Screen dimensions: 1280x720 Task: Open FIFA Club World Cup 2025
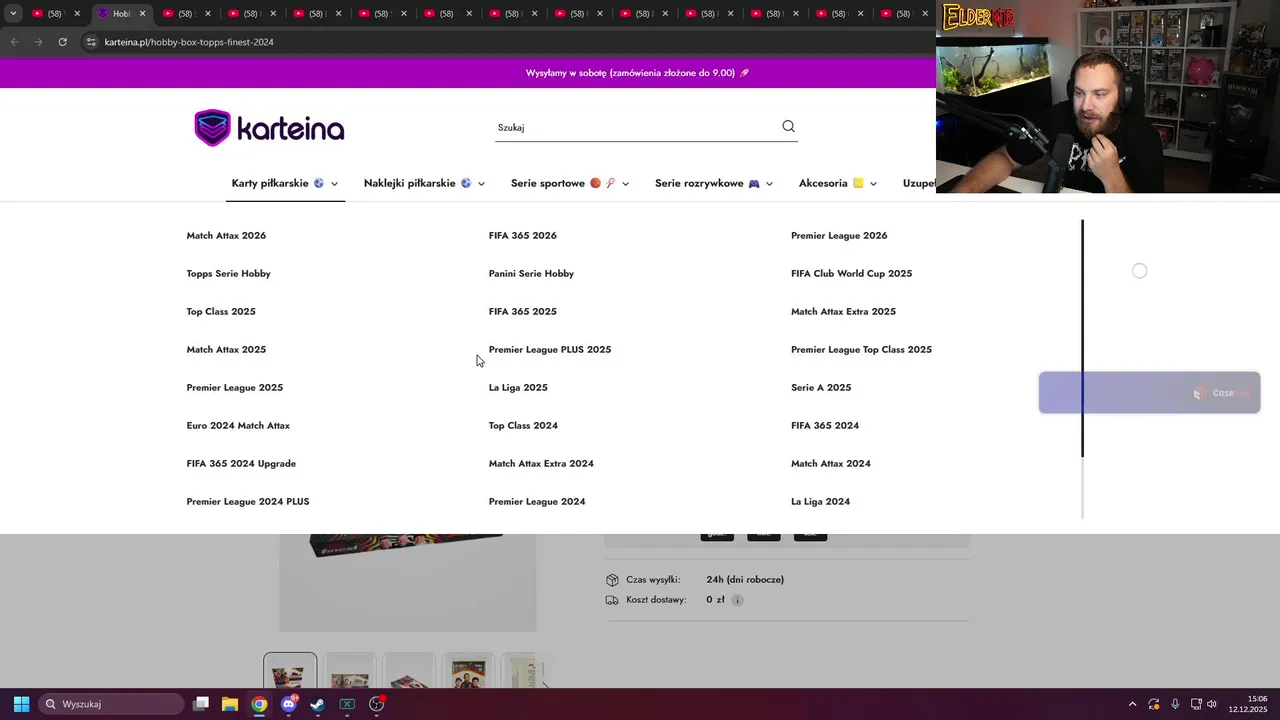tap(851, 274)
